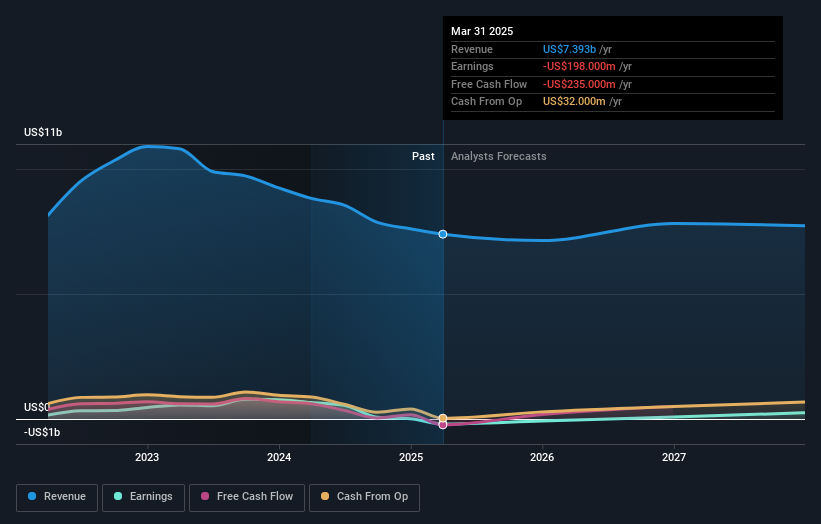Click the US$32.000m cash from op value
821x524 pixels.
[x=574, y=102]
